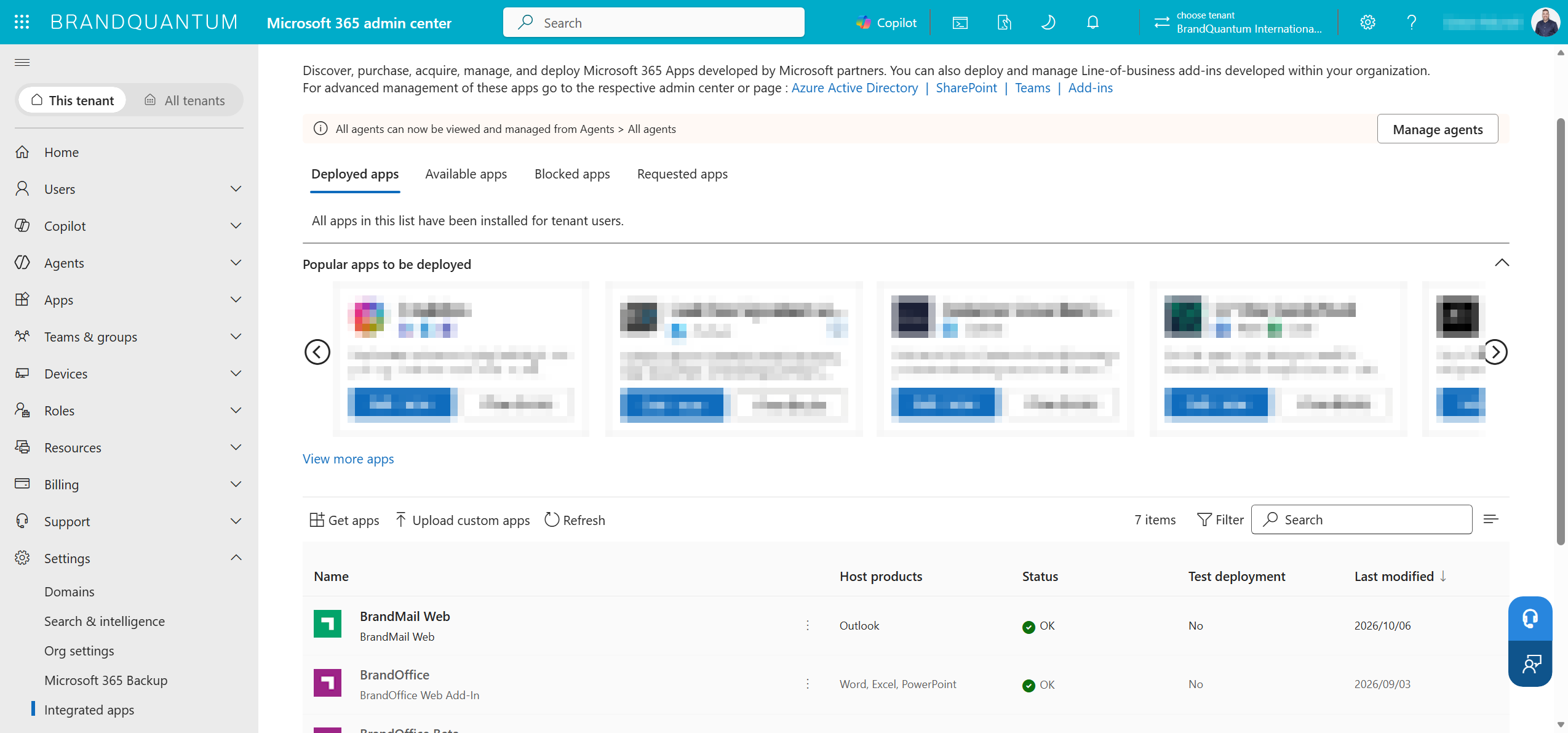Screen dimensions: 1568x733
Task: Collapse the Settings menu chevron
Action: tap(236, 558)
